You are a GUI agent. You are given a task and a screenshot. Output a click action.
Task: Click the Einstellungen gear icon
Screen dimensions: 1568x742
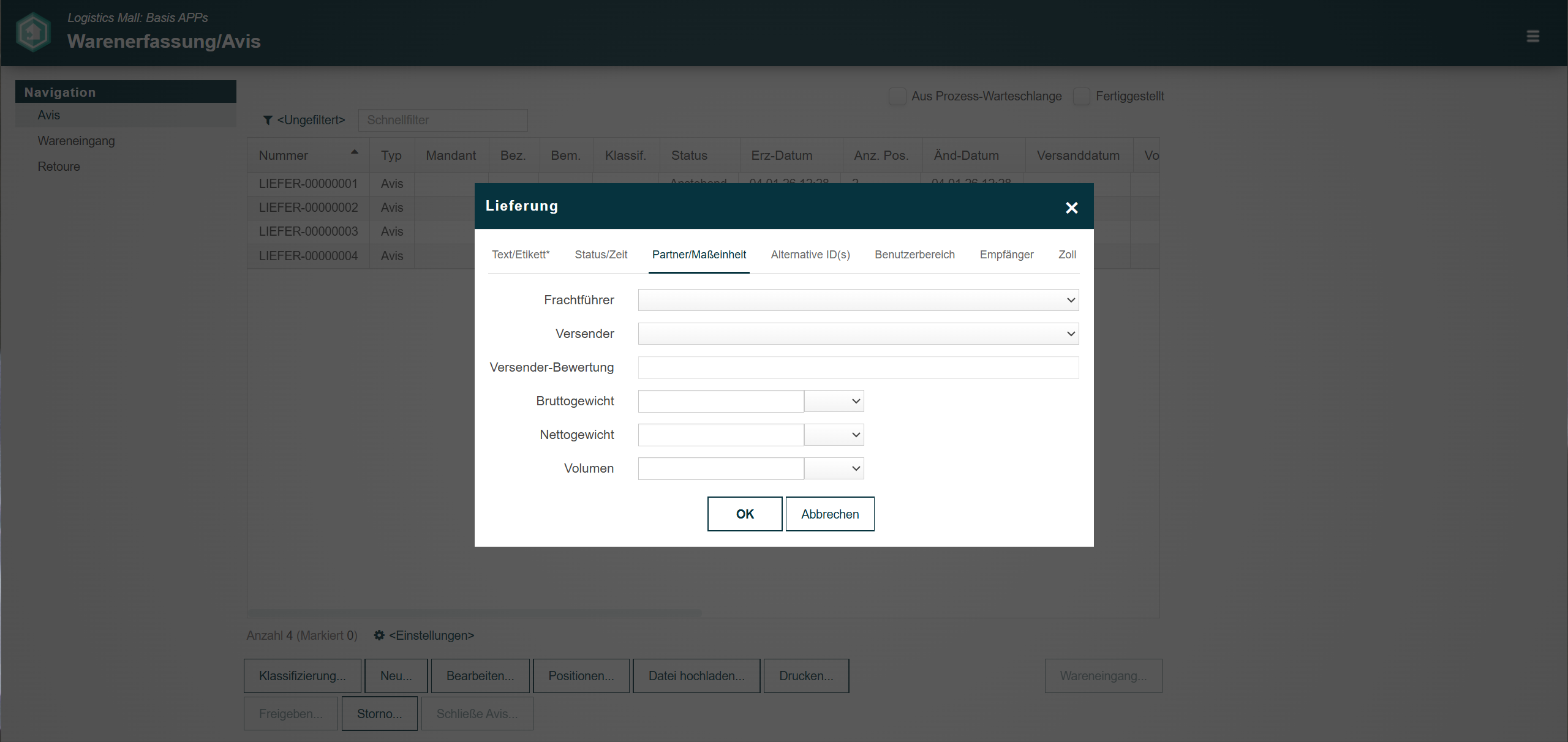tap(379, 635)
